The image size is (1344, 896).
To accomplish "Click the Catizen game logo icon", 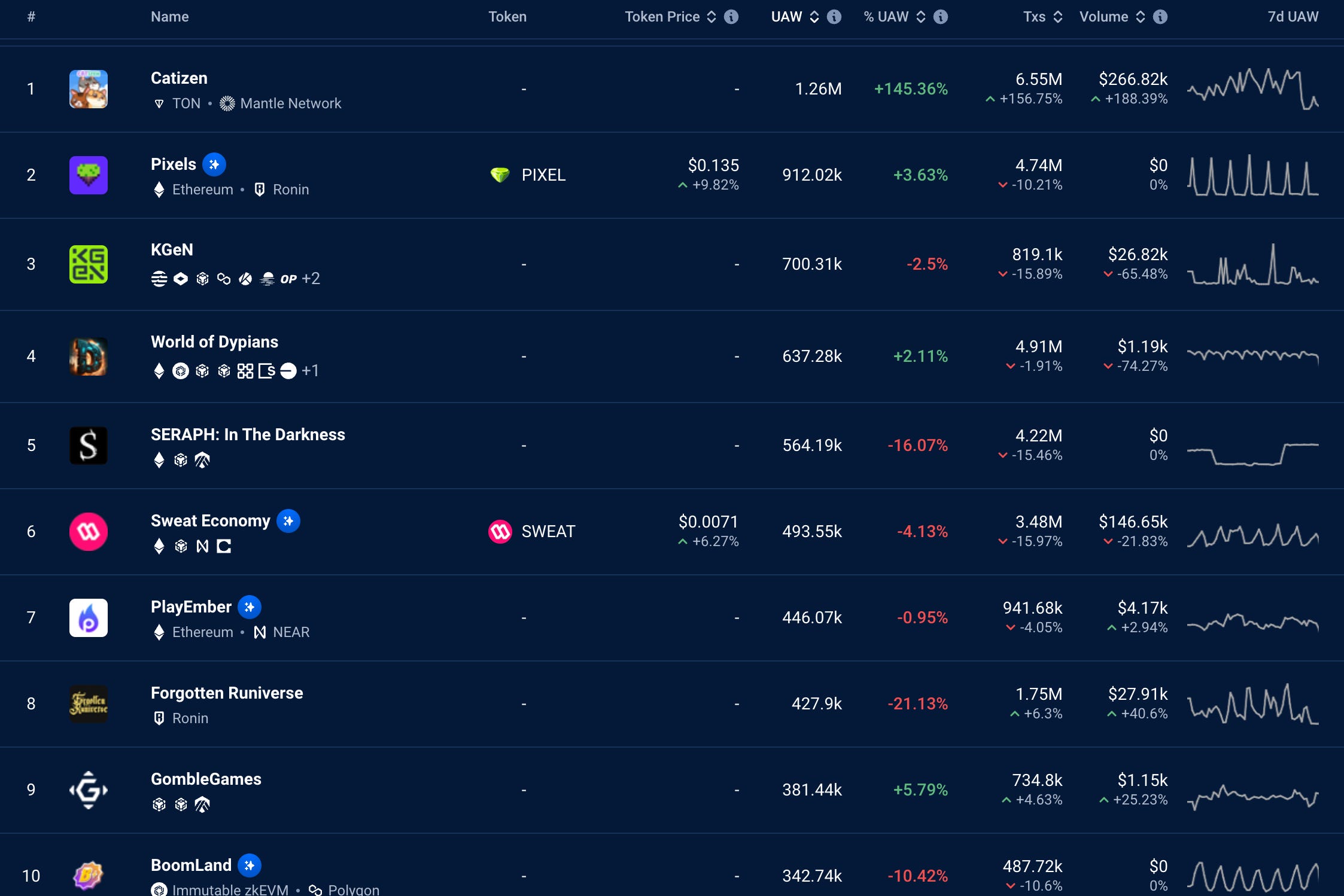I will tap(88, 89).
